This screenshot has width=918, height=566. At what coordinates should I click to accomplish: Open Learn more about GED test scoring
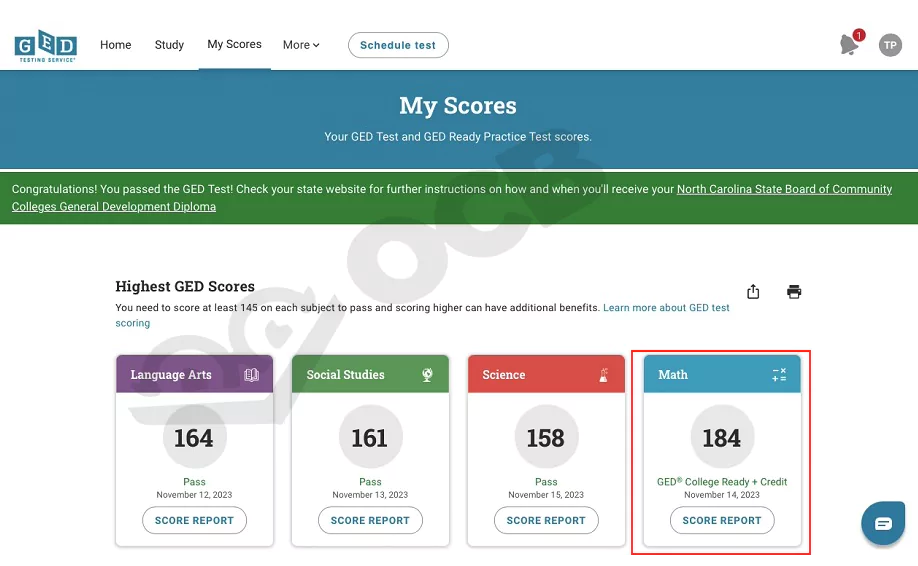click(x=666, y=308)
